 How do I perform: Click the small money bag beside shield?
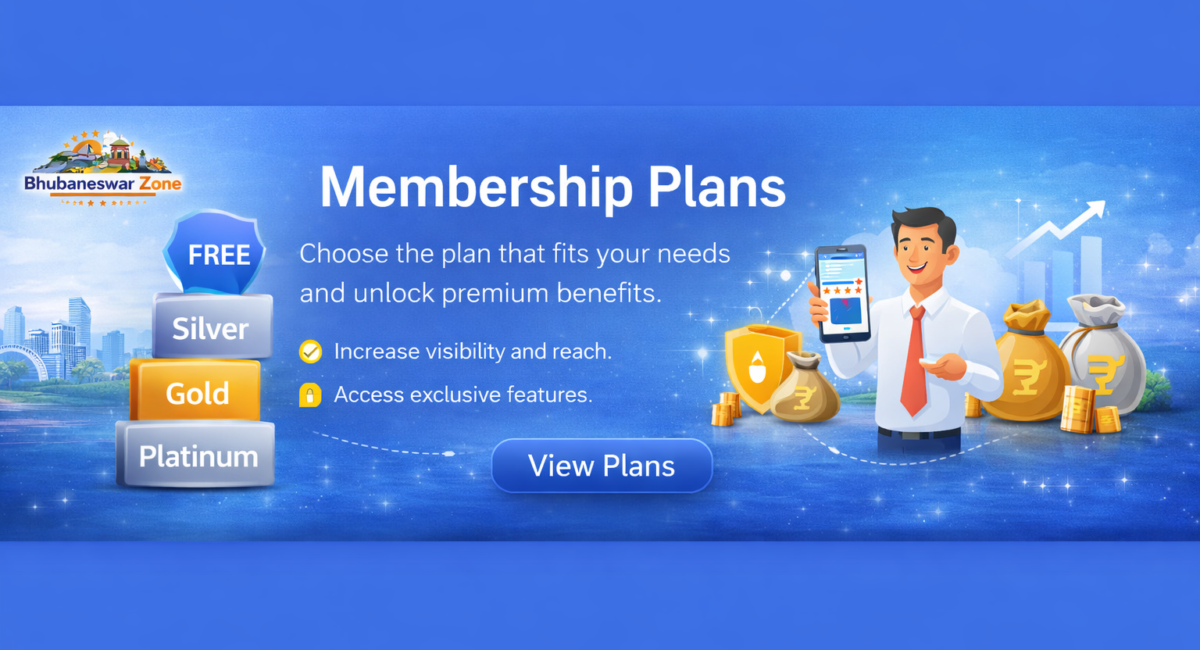pos(805,388)
